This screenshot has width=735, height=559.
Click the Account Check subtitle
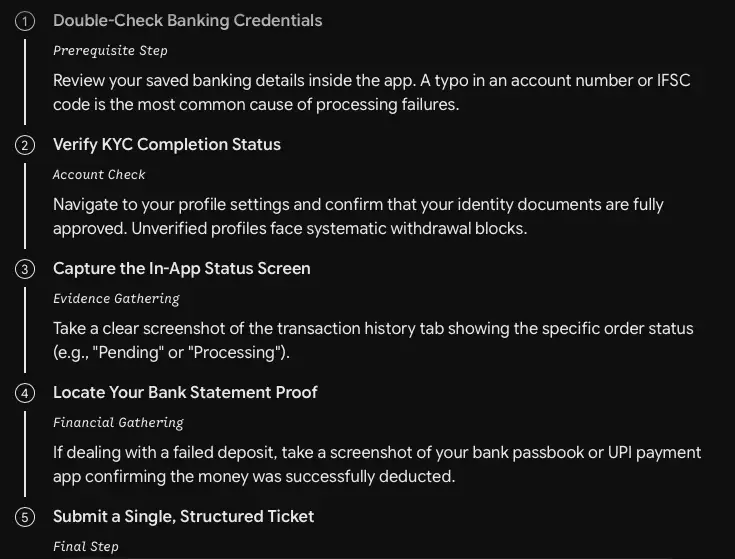pos(99,175)
